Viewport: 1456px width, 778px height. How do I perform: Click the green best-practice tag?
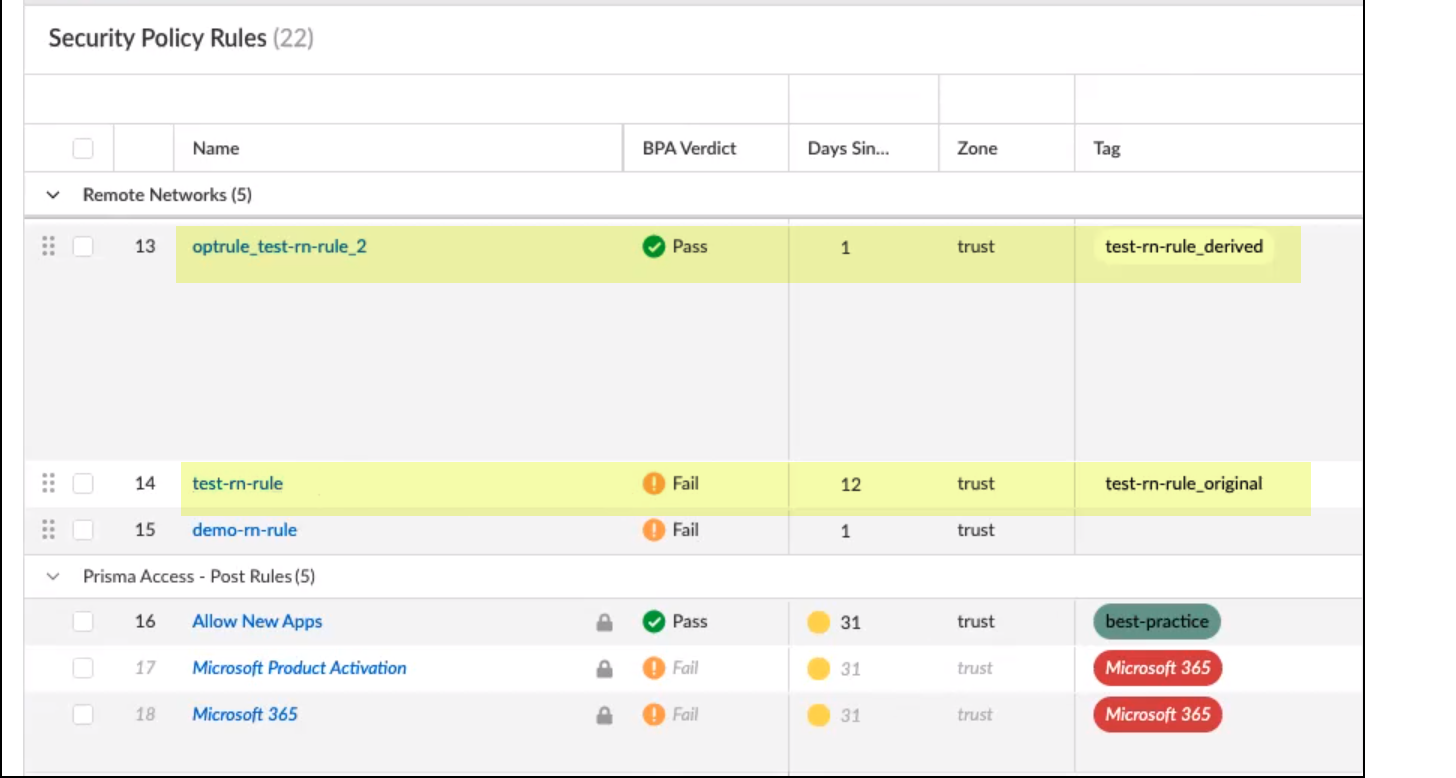pyautogui.click(x=1156, y=622)
